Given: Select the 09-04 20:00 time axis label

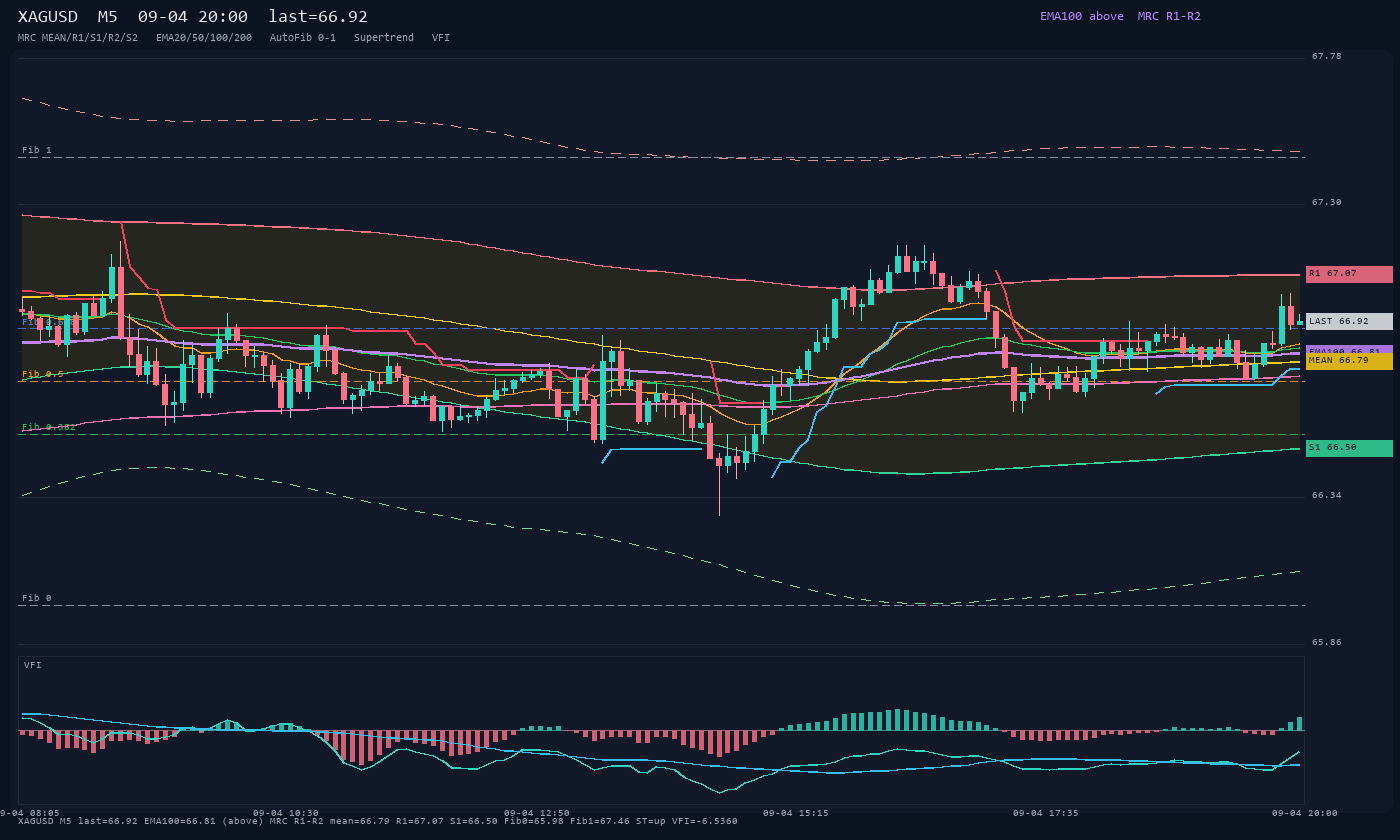Looking at the screenshot, I should pyautogui.click(x=1305, y=813).
